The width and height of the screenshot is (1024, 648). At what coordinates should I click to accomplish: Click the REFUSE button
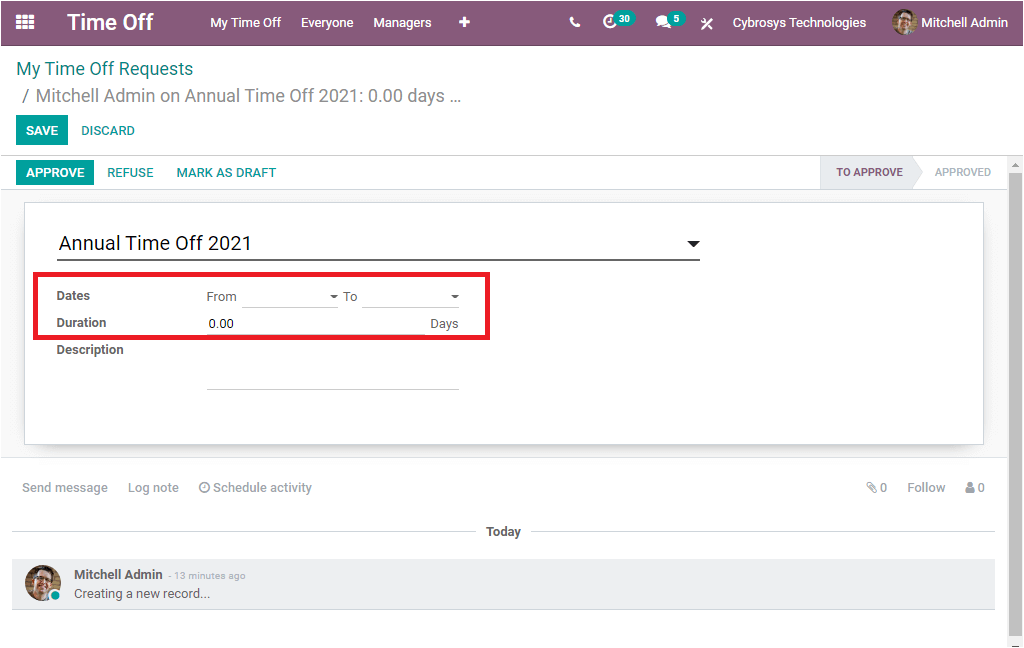130,172
